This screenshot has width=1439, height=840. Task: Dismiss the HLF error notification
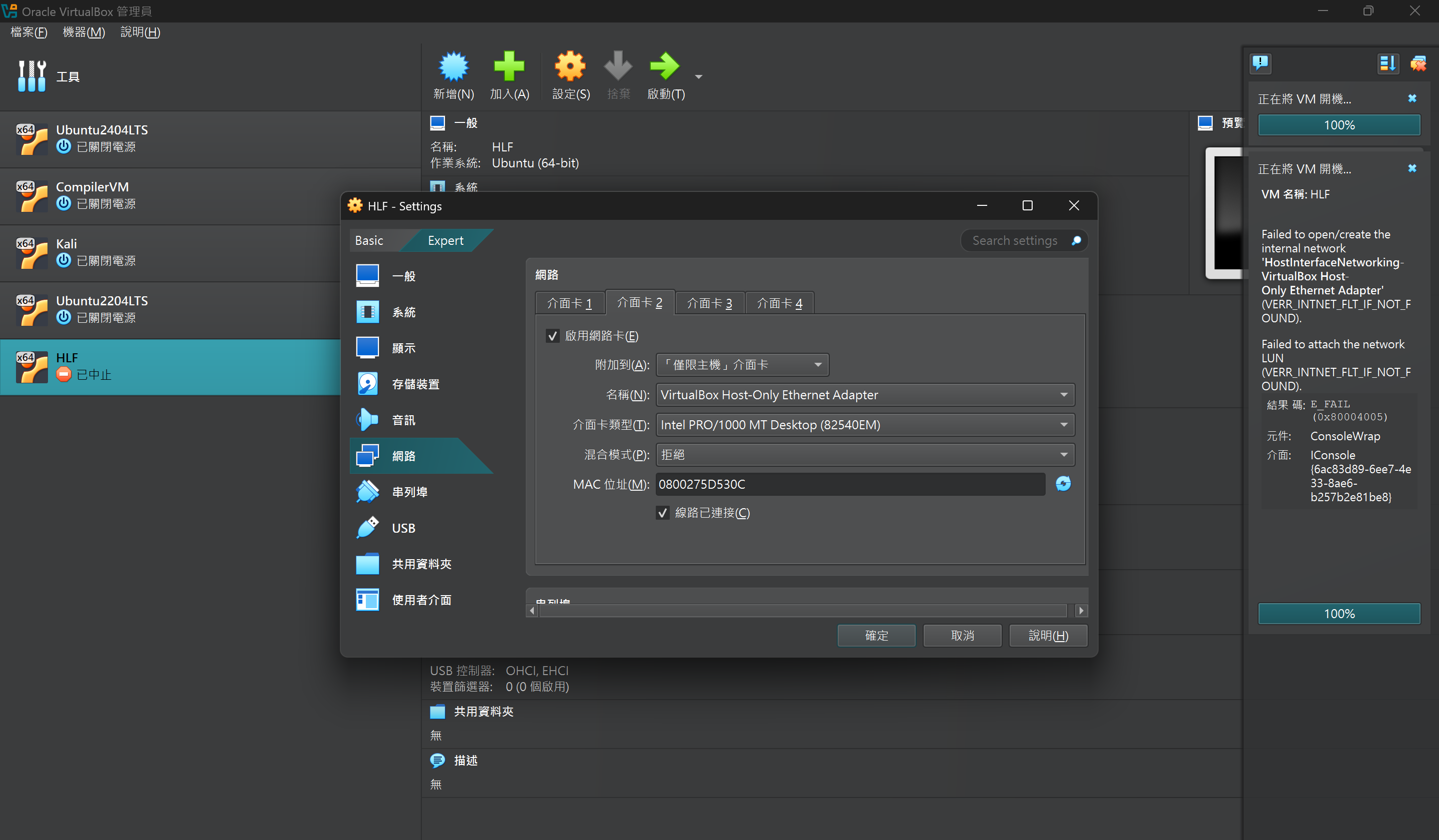tap(1412, 168)
